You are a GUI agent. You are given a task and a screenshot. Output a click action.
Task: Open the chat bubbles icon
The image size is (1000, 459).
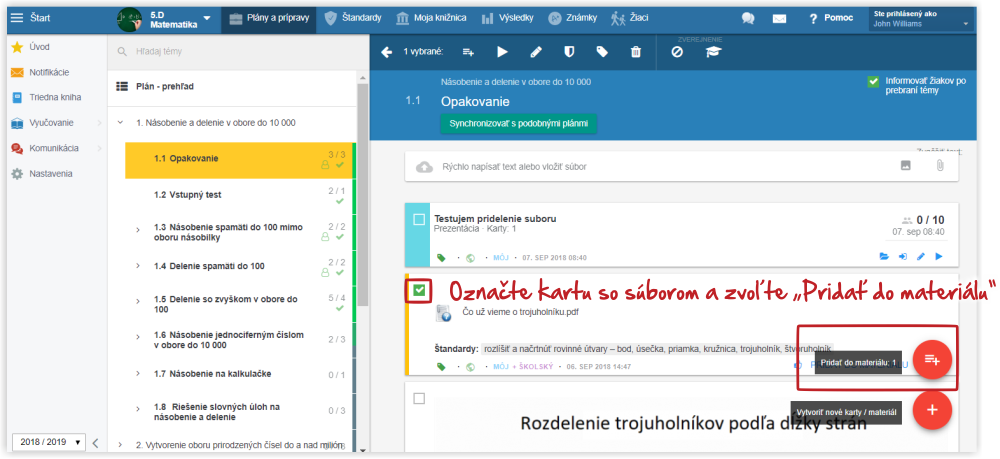click(x=748, y=18)
